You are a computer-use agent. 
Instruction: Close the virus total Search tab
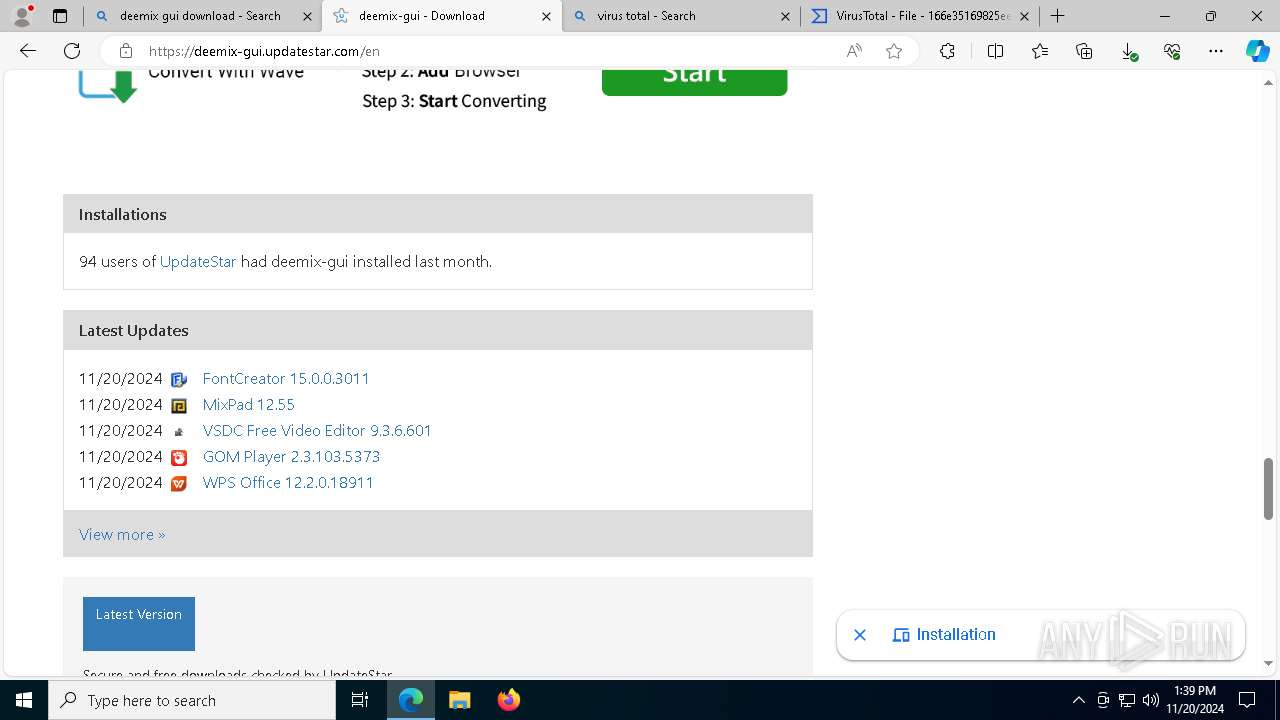[785, 16]
